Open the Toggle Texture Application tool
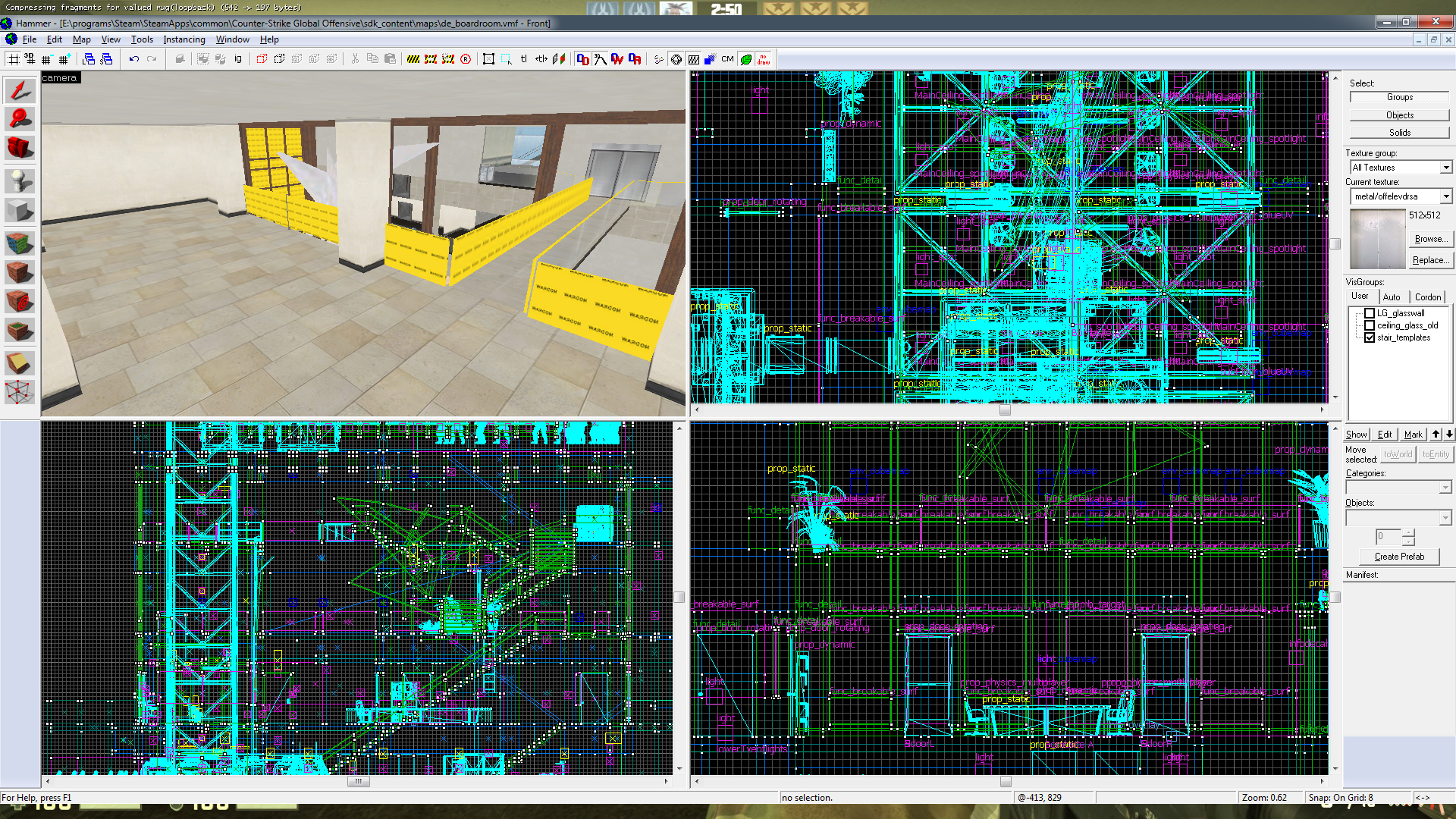Image resolution: width=1456 pixels, height=819 pixels. pyautogui.click(x=20, y=243)
